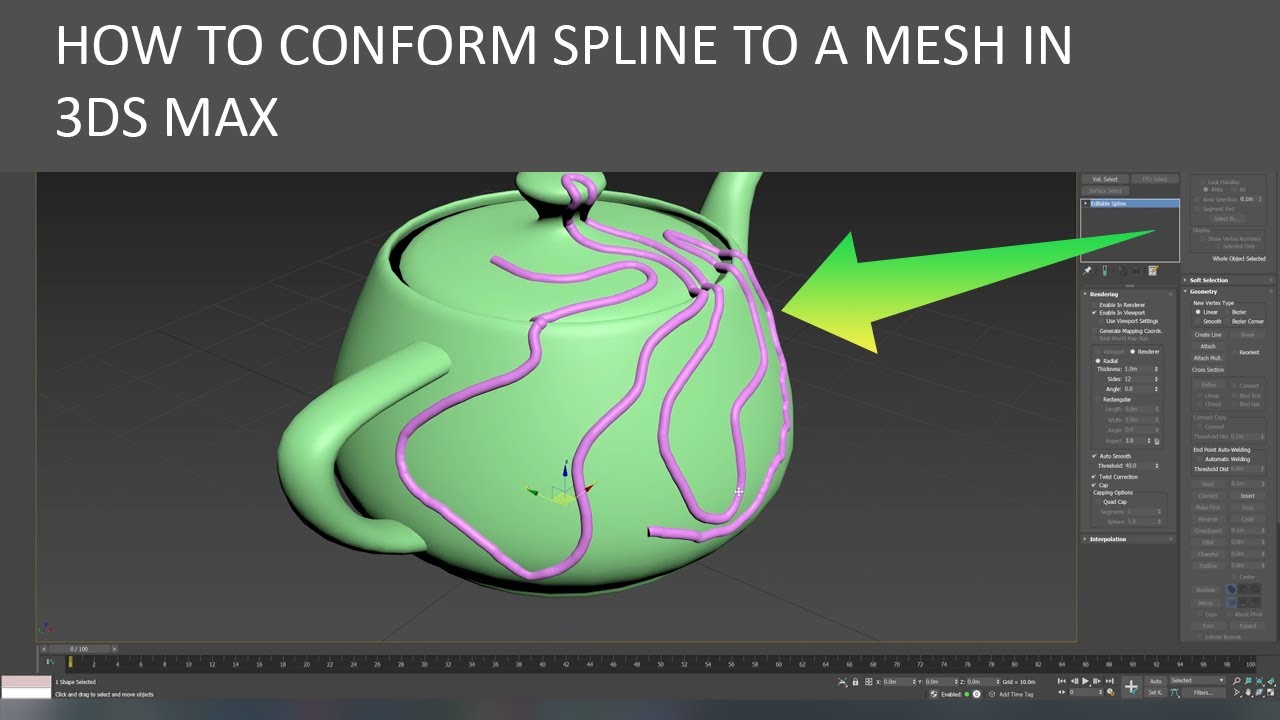Select Mirror Horizontally icon
This screenshot has width=1280, height=720.
(x=1231, y=602)
